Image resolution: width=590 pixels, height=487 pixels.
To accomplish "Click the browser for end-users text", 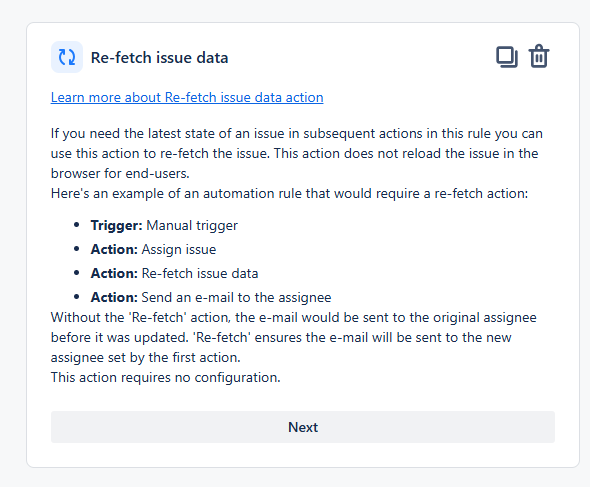I will [120, 173].
